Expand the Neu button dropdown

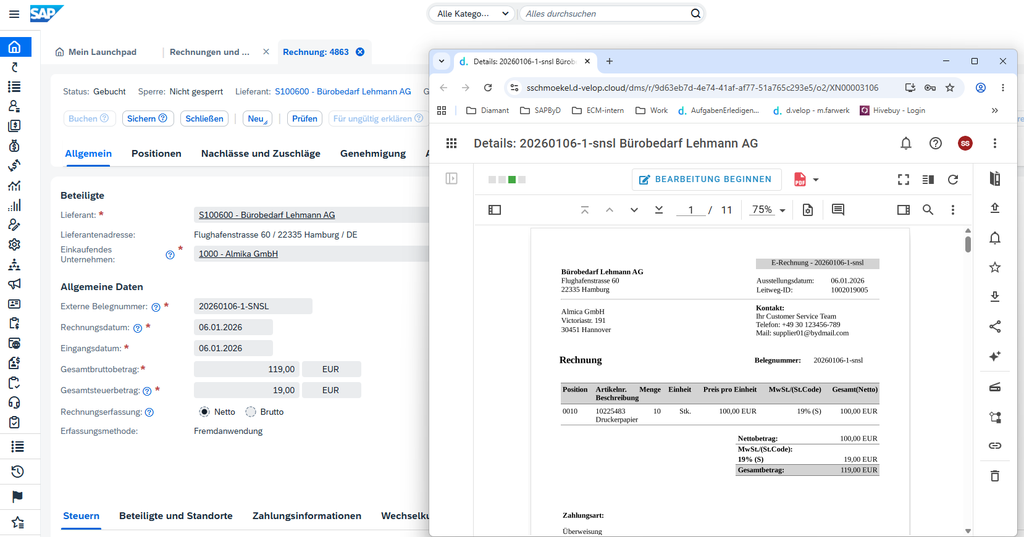[256, 118]
